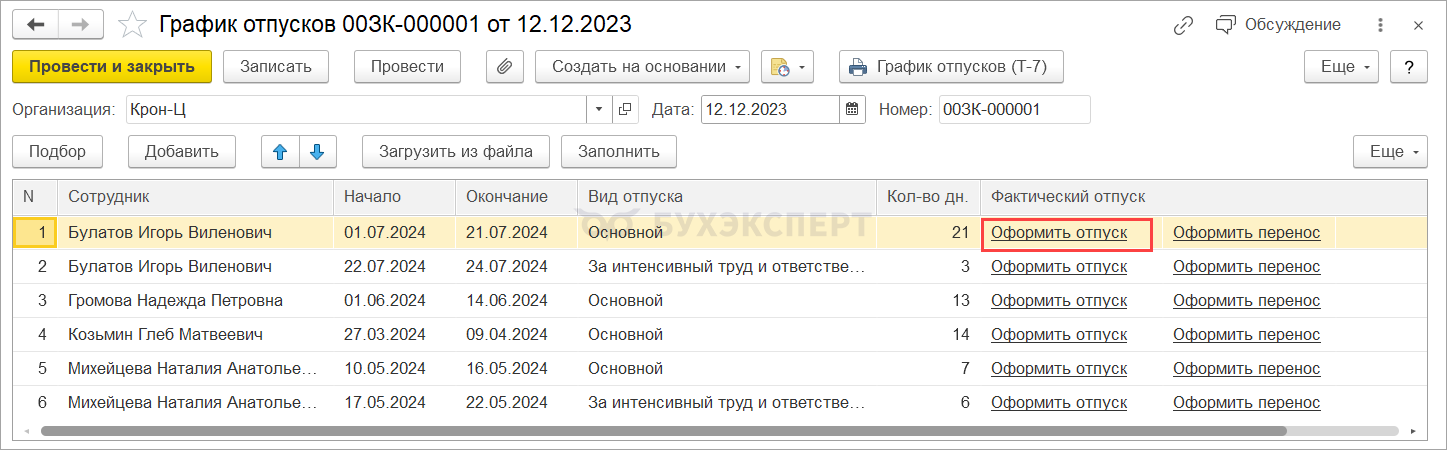The image size is (1447, 450).
Task: Add document to favorites with star icon
Action: click(x=130, y=24)
